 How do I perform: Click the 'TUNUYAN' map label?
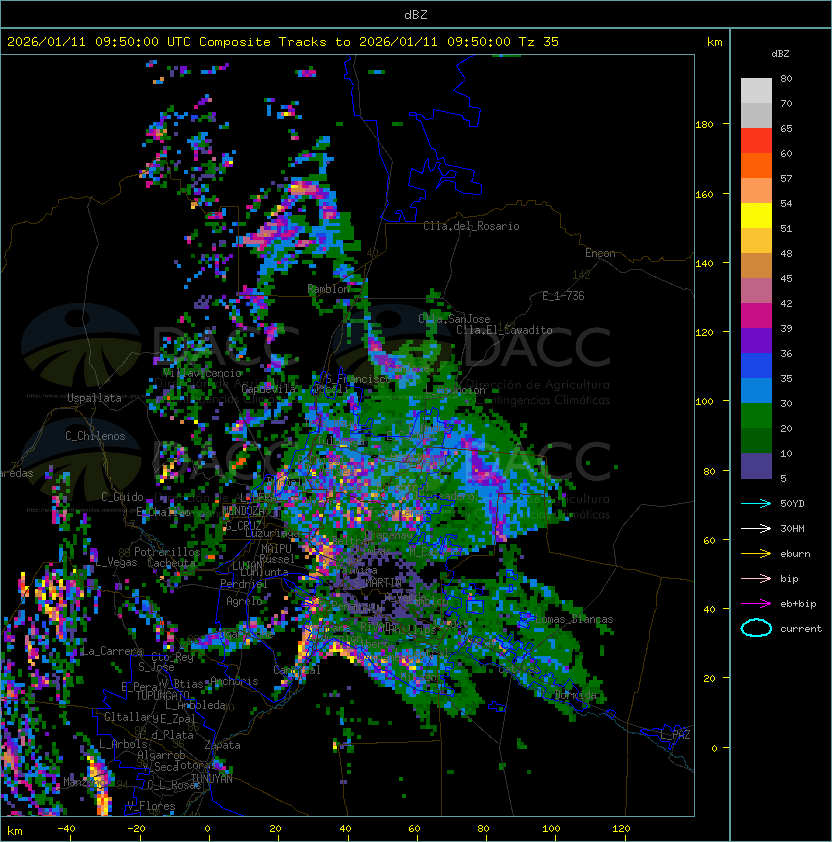coord(212,779)
